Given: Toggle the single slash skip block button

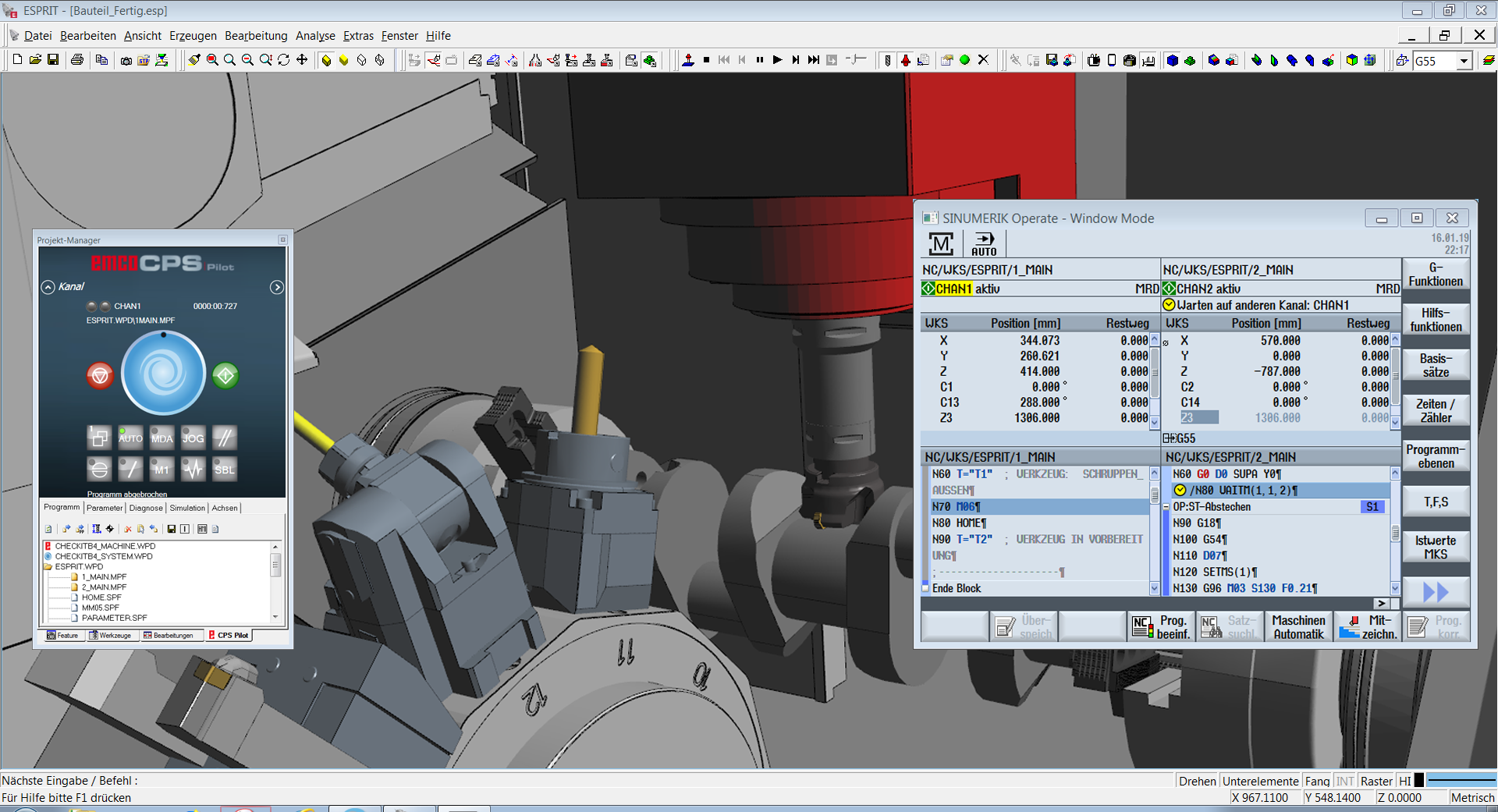Looking at the screenshot, I should tap(130, 469).
